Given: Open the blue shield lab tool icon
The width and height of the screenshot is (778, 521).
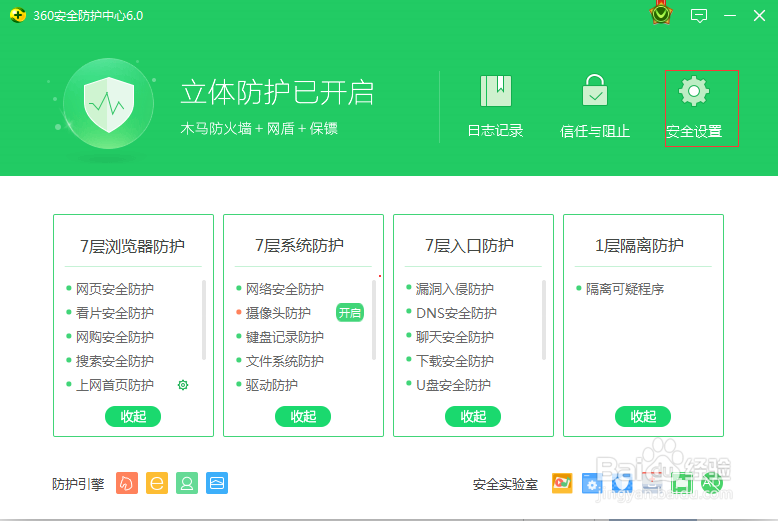Looking at the screenshot, I should tap(622, 483).
